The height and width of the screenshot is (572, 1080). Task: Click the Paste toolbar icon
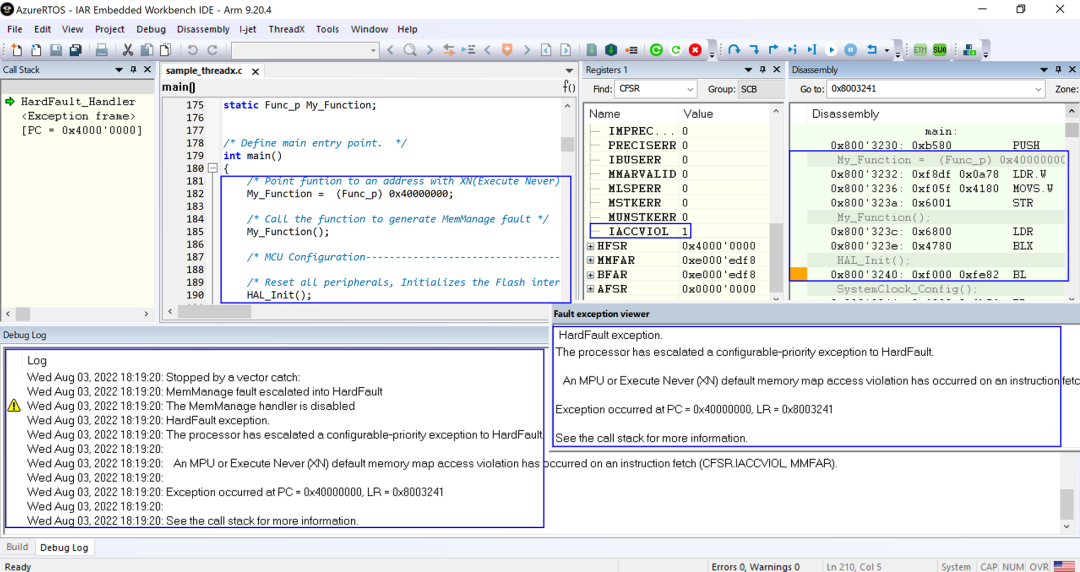[x=165, y=50]
